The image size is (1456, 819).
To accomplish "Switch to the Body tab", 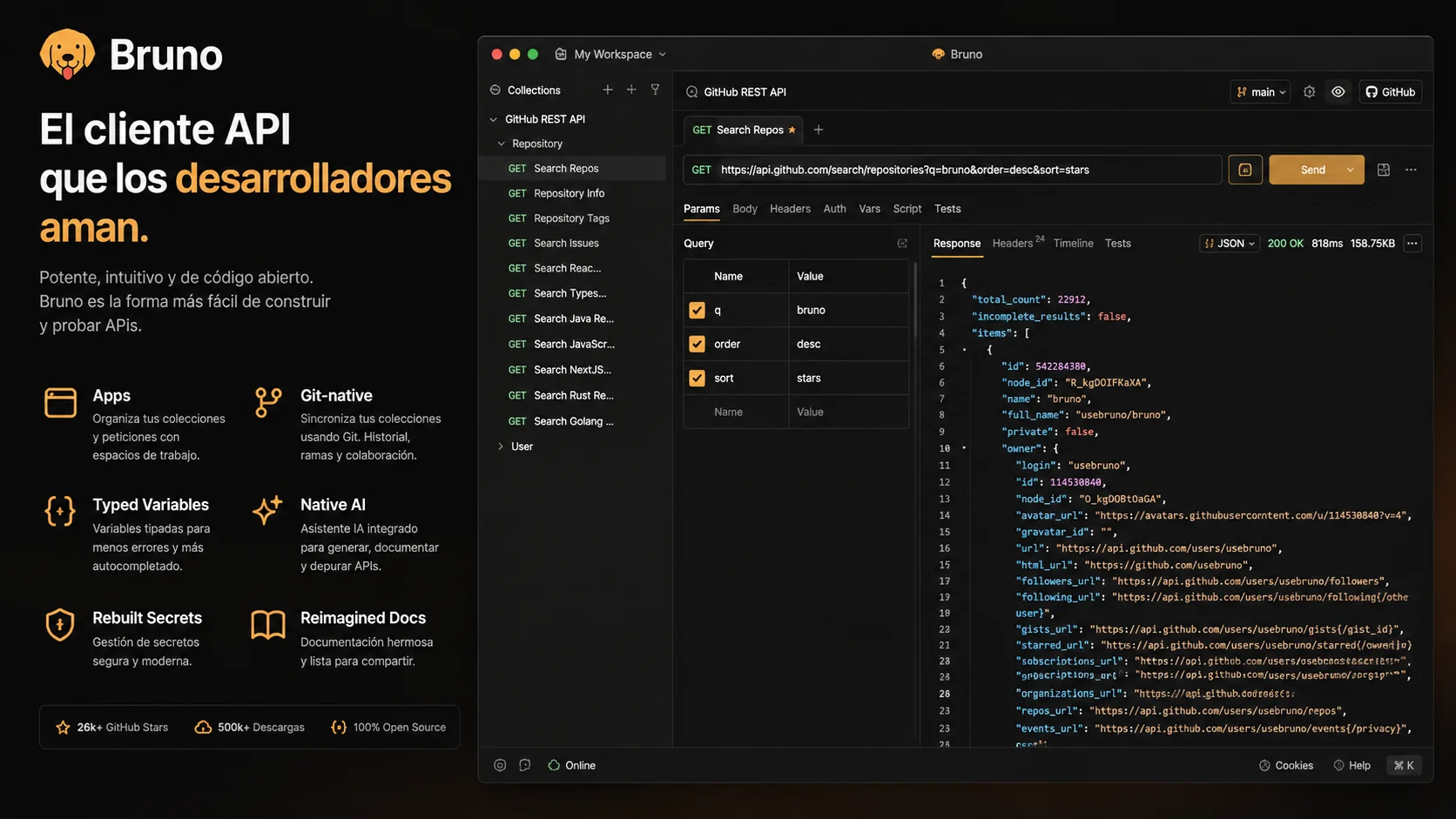I will coord(745,209).
